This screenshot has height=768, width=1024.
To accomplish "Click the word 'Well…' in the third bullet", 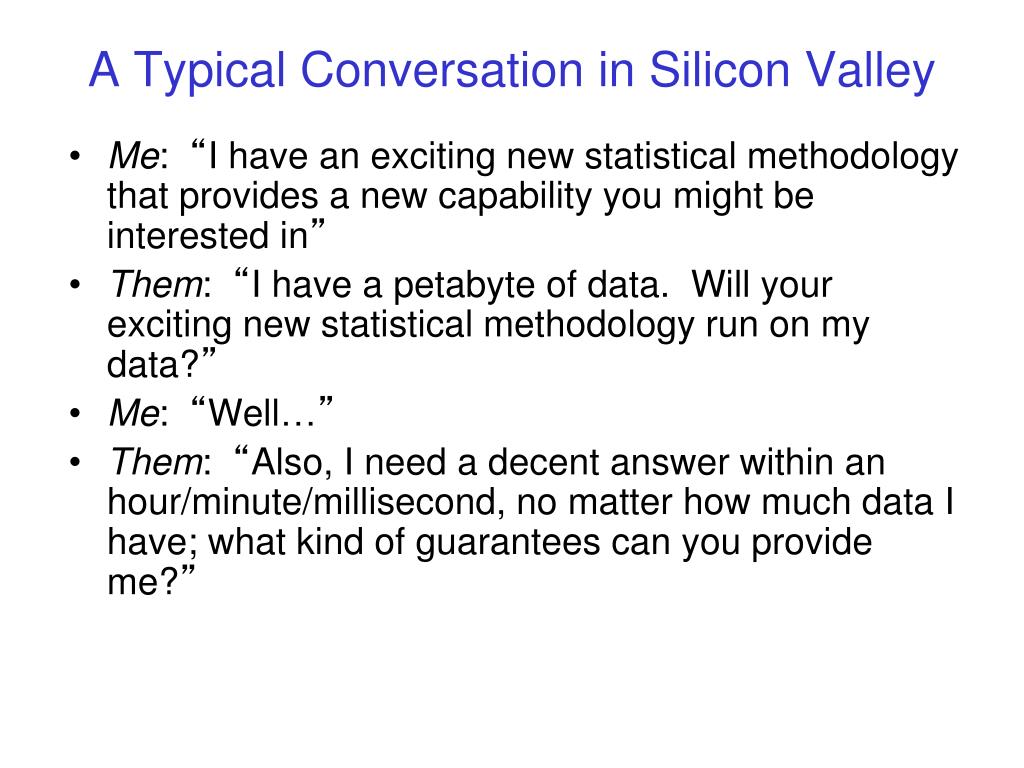I will 261,413.
